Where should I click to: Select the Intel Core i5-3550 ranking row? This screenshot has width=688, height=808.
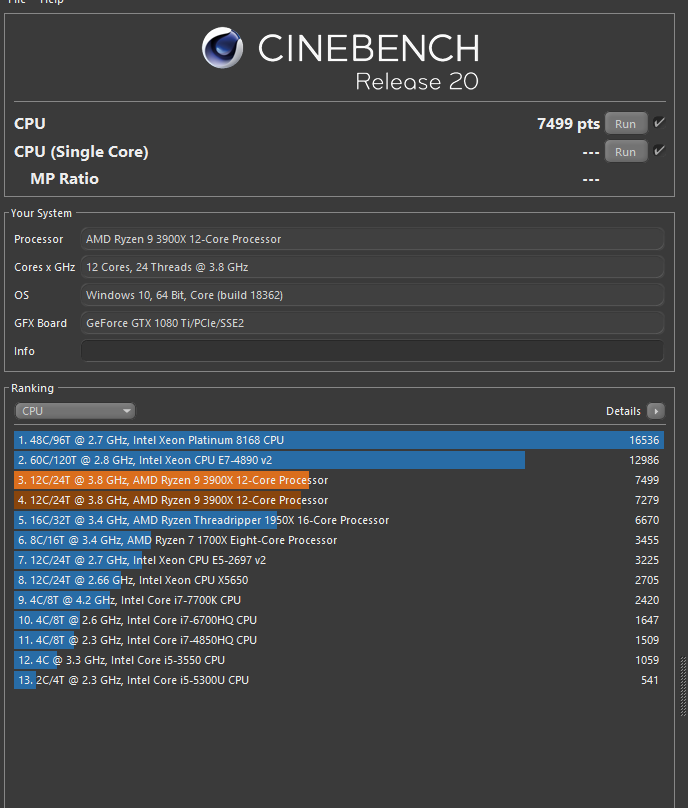pos(339,660)
